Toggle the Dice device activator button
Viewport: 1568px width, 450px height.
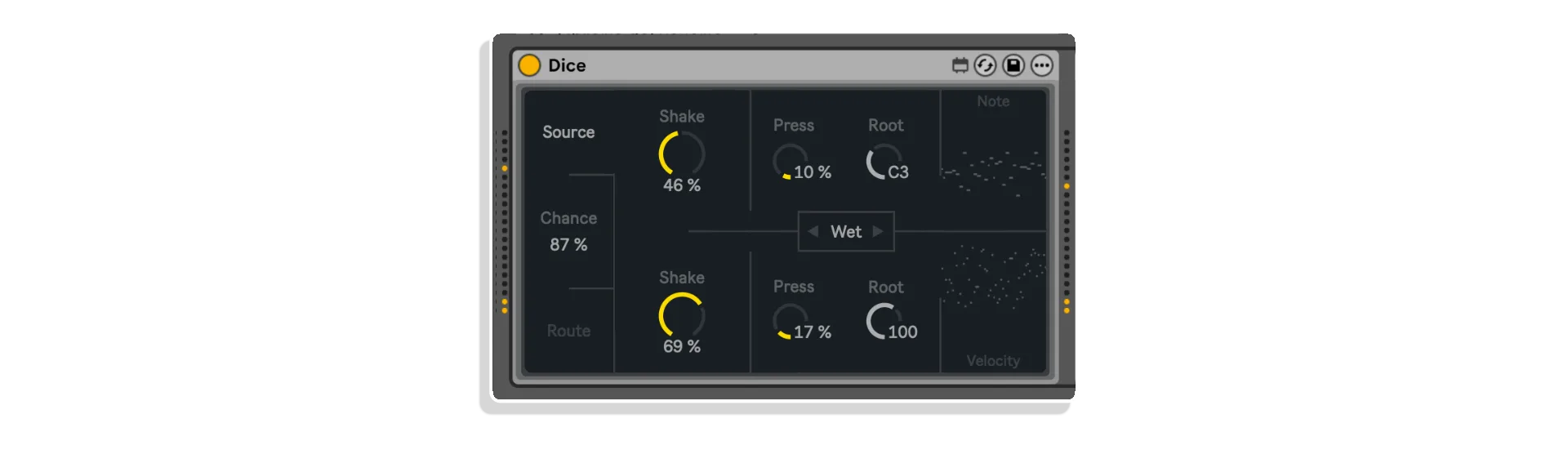tap(529, 65)
